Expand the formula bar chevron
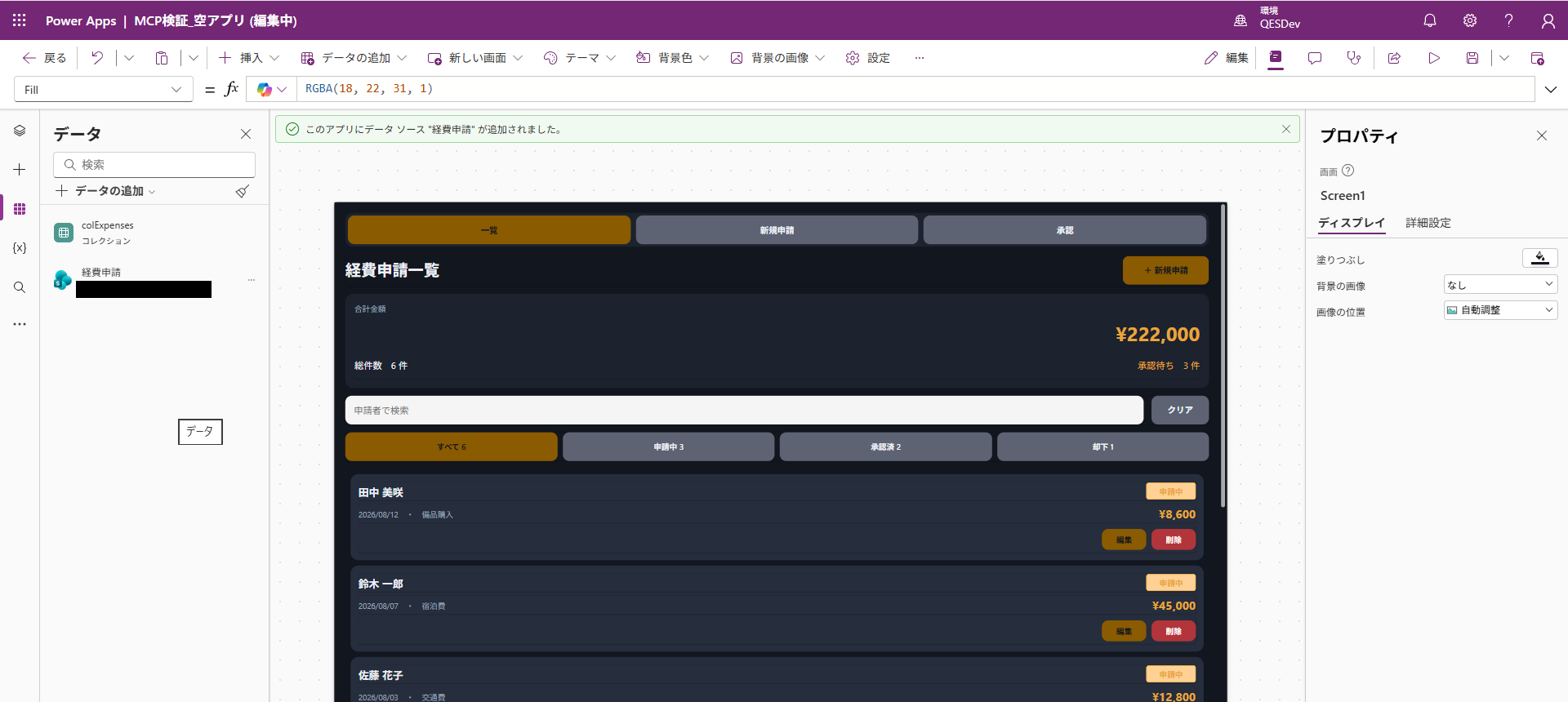 (1551, 90)
